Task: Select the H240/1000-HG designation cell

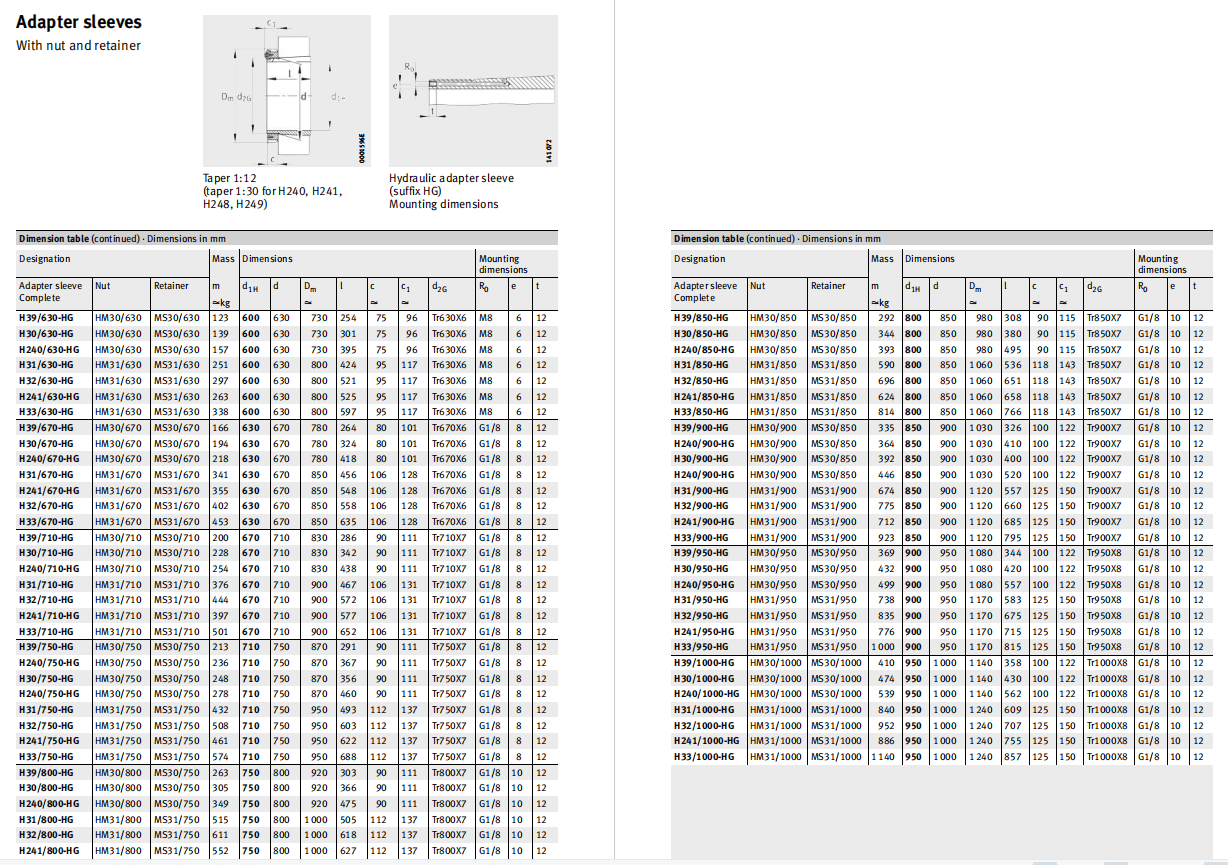Action: point(706,694)
